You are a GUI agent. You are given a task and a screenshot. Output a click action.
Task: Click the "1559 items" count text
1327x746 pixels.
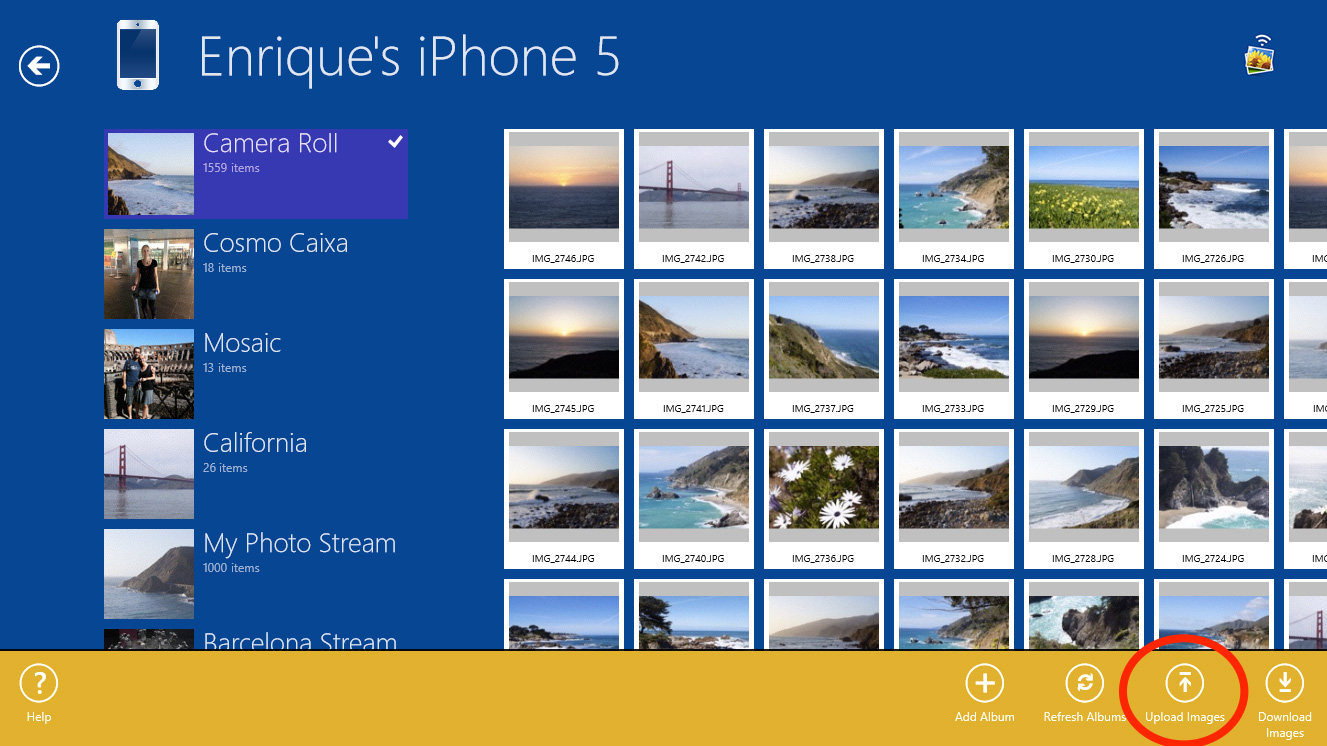click(231, 168)
